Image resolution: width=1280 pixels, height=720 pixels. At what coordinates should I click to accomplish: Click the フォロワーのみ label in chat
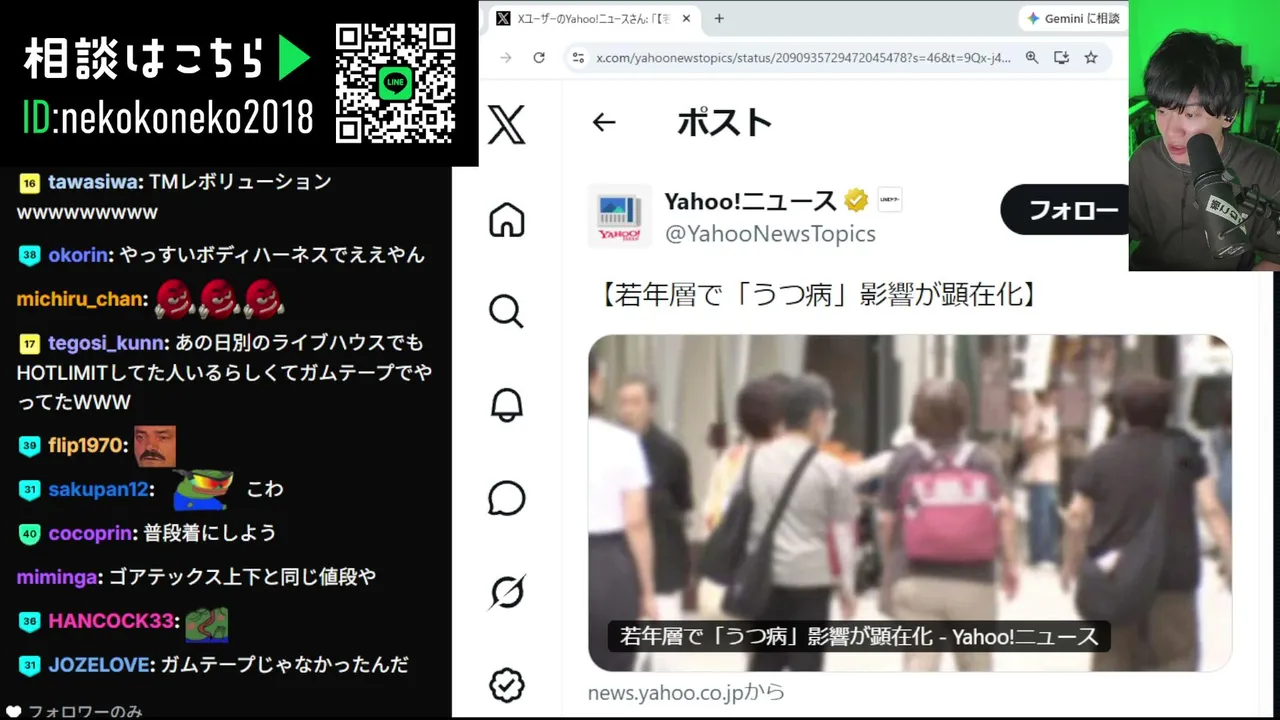pyautogui.click(x=85, y=712)
